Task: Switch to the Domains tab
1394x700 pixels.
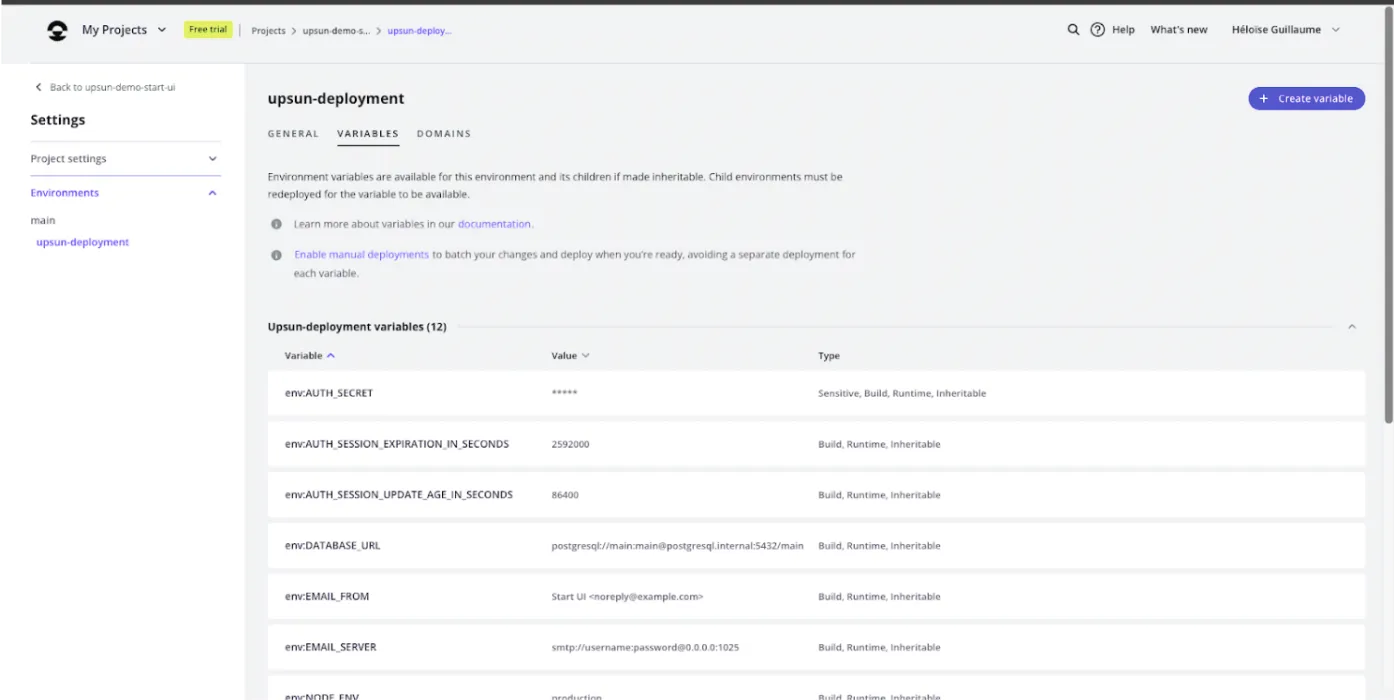Action: point(443,134)
